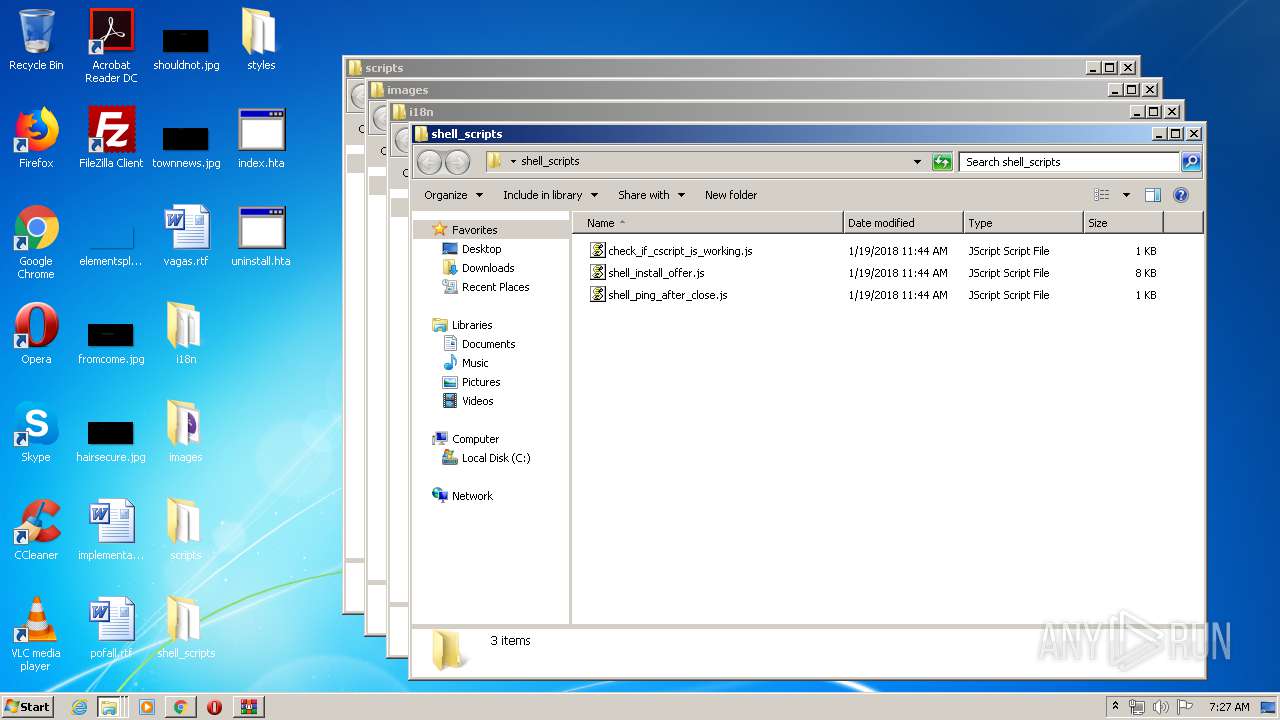Open the Organize dropdown menu
The height and width of the screenshot is (720, 1280).
[454, 195]
